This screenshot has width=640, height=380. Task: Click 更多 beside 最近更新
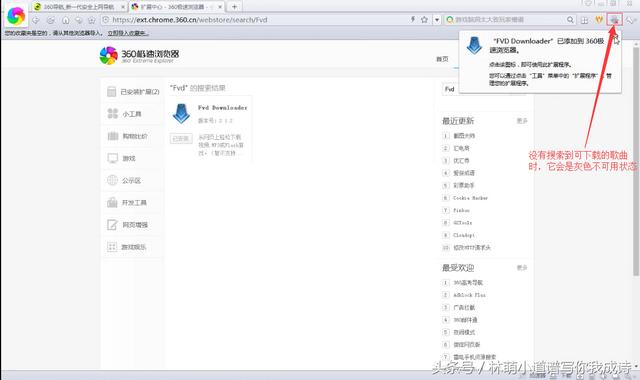point(522,121)
